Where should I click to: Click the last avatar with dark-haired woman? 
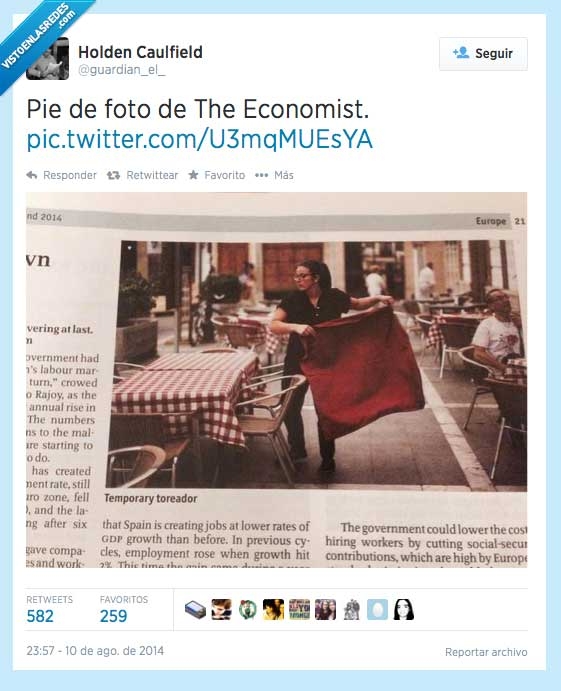[x=403, y=610]
